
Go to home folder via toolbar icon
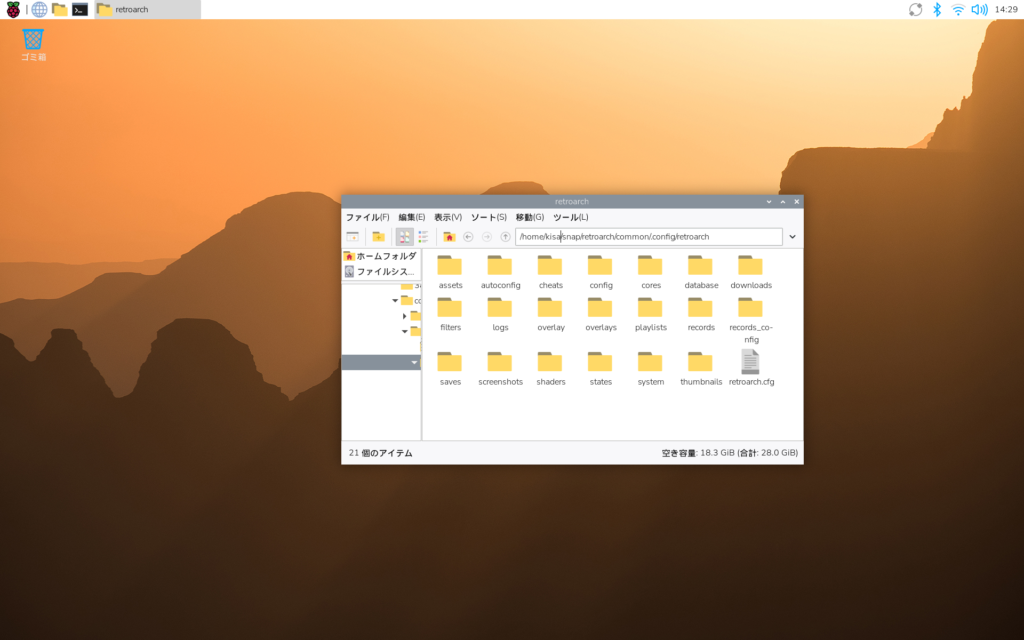[x=449, y=237]
